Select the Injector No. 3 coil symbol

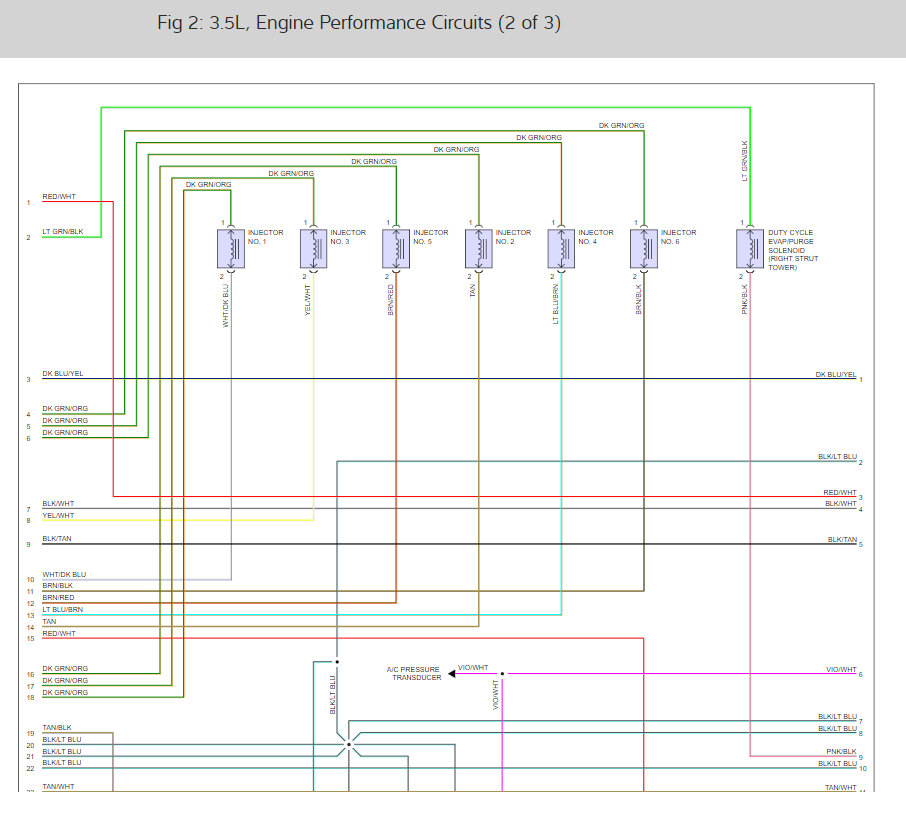click(314, 248)
